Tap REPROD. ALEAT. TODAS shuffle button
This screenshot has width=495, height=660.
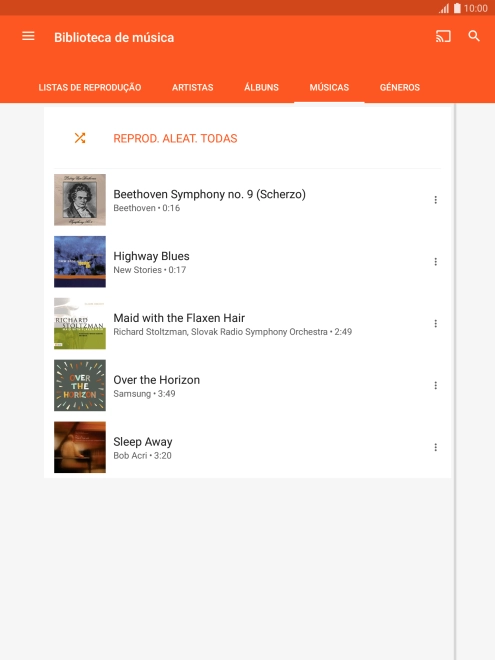(x=175, y=138)
